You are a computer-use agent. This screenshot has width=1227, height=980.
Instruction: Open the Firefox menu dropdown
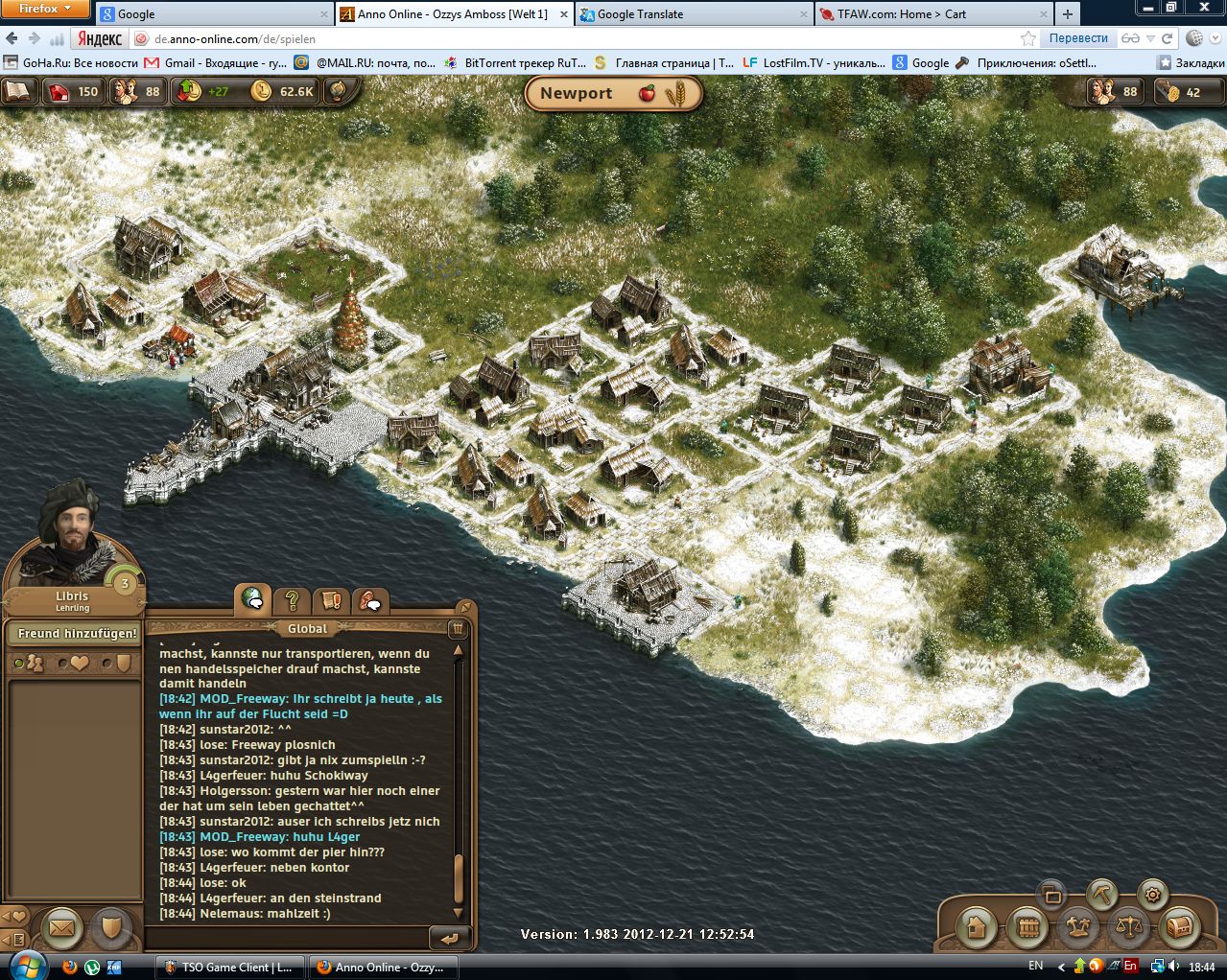[x=45, y=9]
